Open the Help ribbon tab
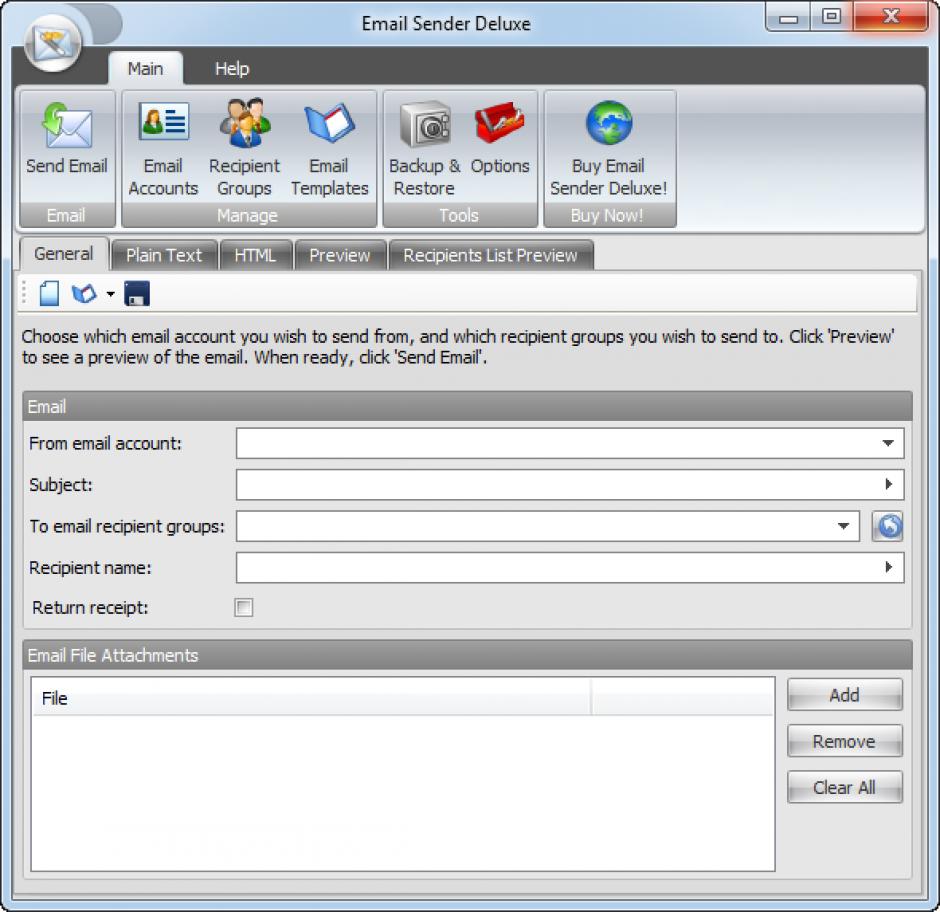This screenshot has height=912, width=940. 232,68
